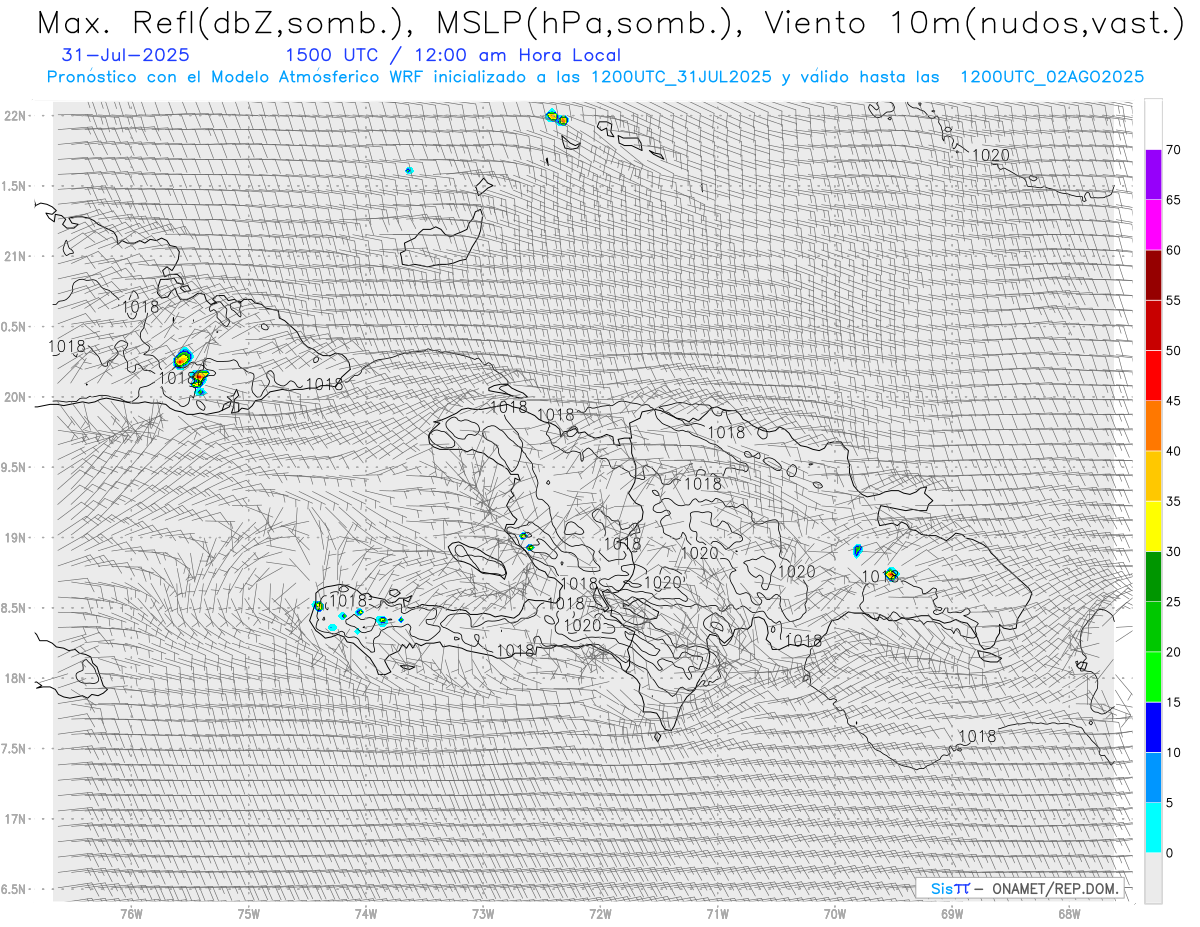Image resolution: width=1200 pixels, height=927 pixels.
Task: Click the '10' value on the color scale
Action: click(x=1173, y=752)
